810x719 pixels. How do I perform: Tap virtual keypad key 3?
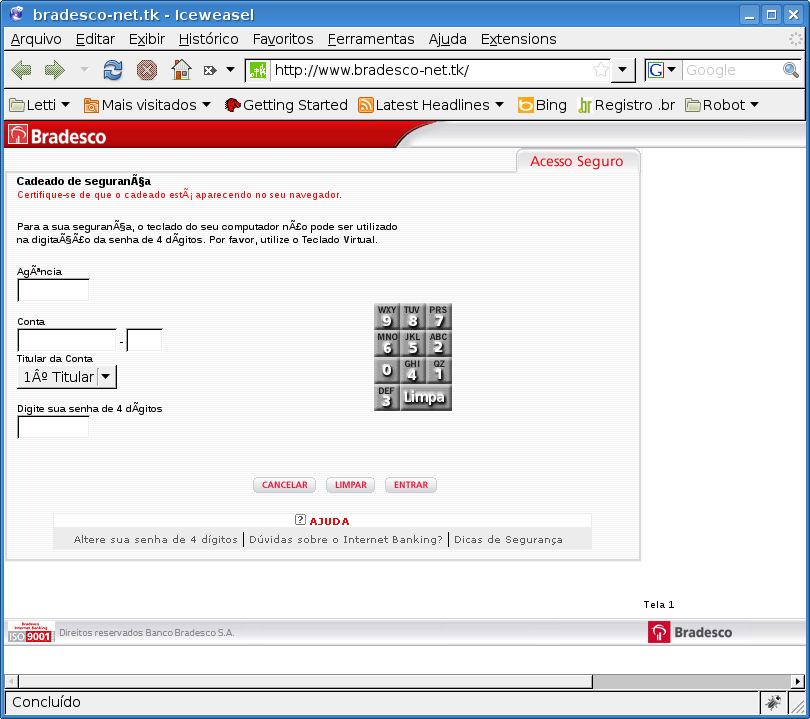point(386,397)
